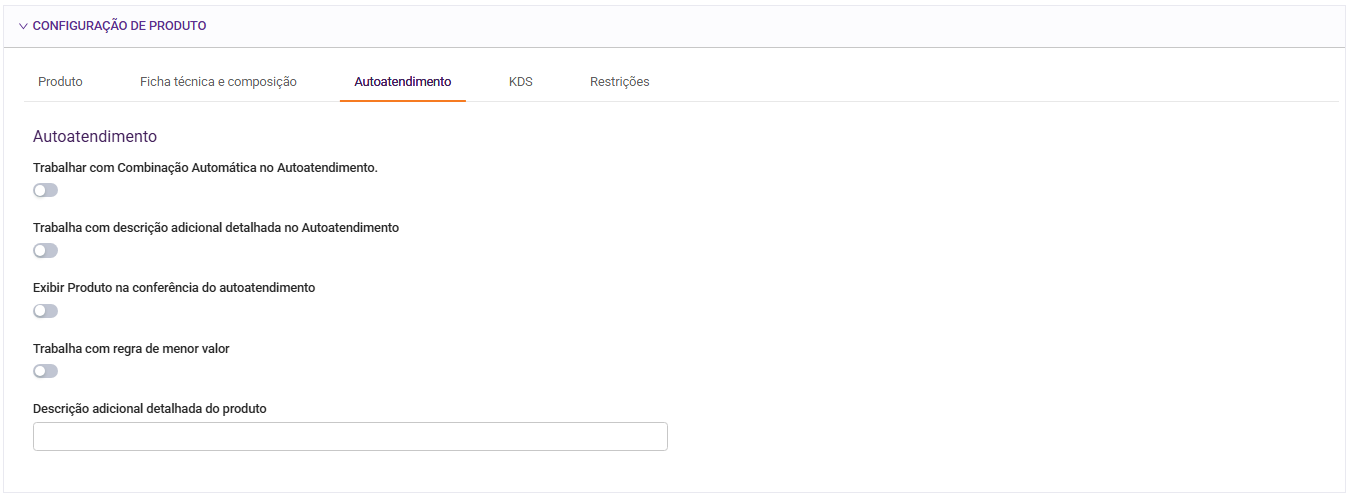1351x494 pixels.
Task: Click the Trabalhar com Combinação Automática label
Action: (x=205, y=168)
